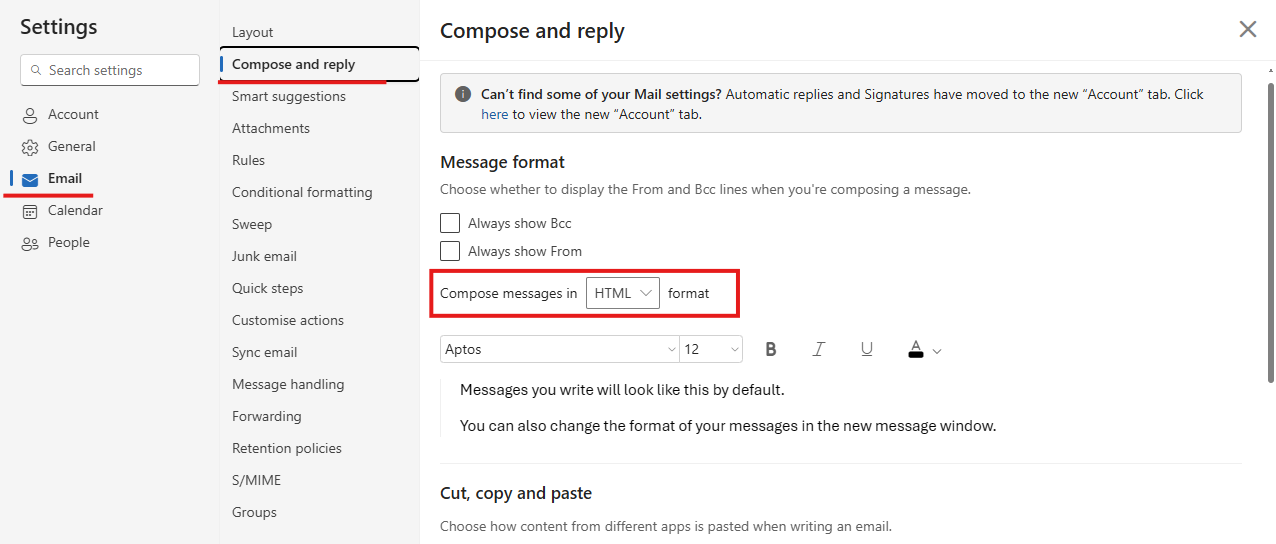Enable the Always show From checkbox
The image size is (1276, 544).
[450, 251]
